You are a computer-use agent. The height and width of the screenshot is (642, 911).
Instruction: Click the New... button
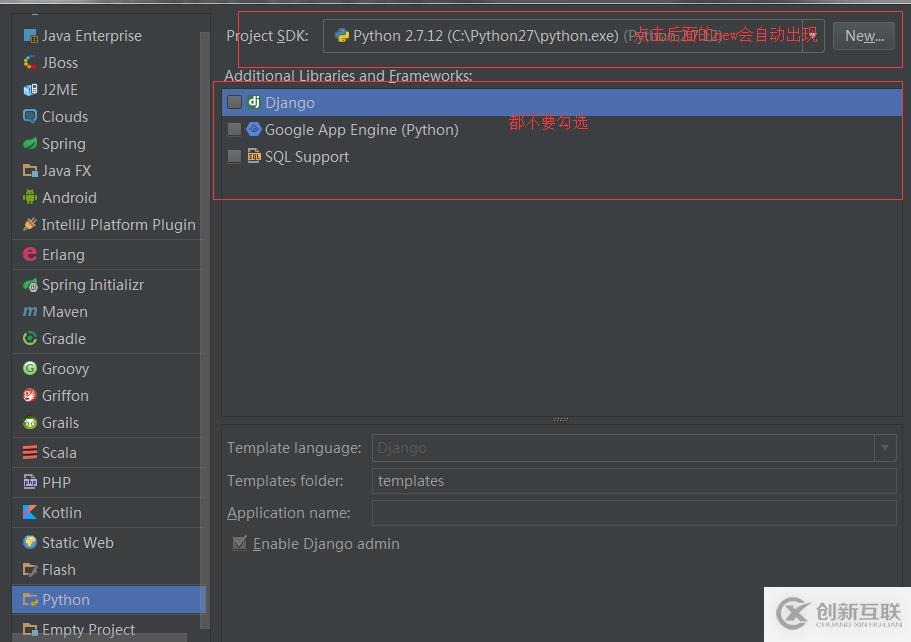[862, 35]
